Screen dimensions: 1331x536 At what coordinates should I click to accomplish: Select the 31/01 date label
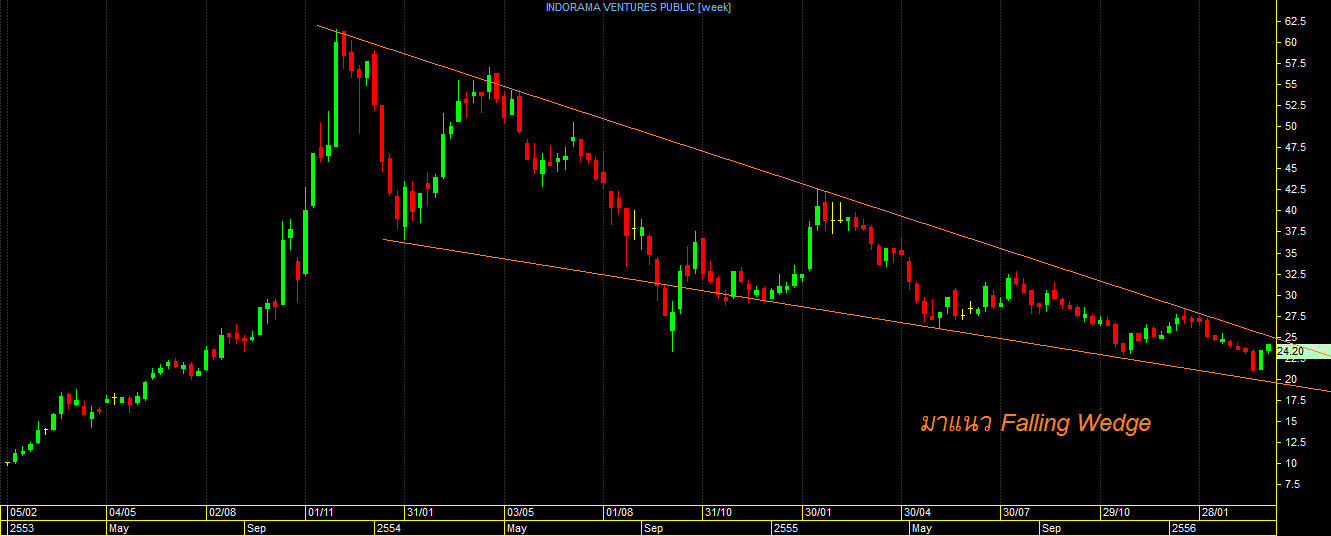[x=421, y=512]
